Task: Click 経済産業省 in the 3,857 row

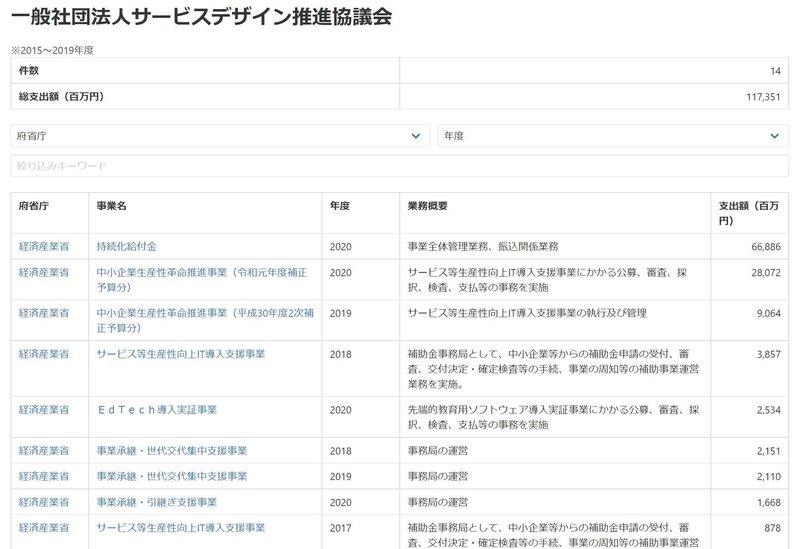Action: coord(44,354)
